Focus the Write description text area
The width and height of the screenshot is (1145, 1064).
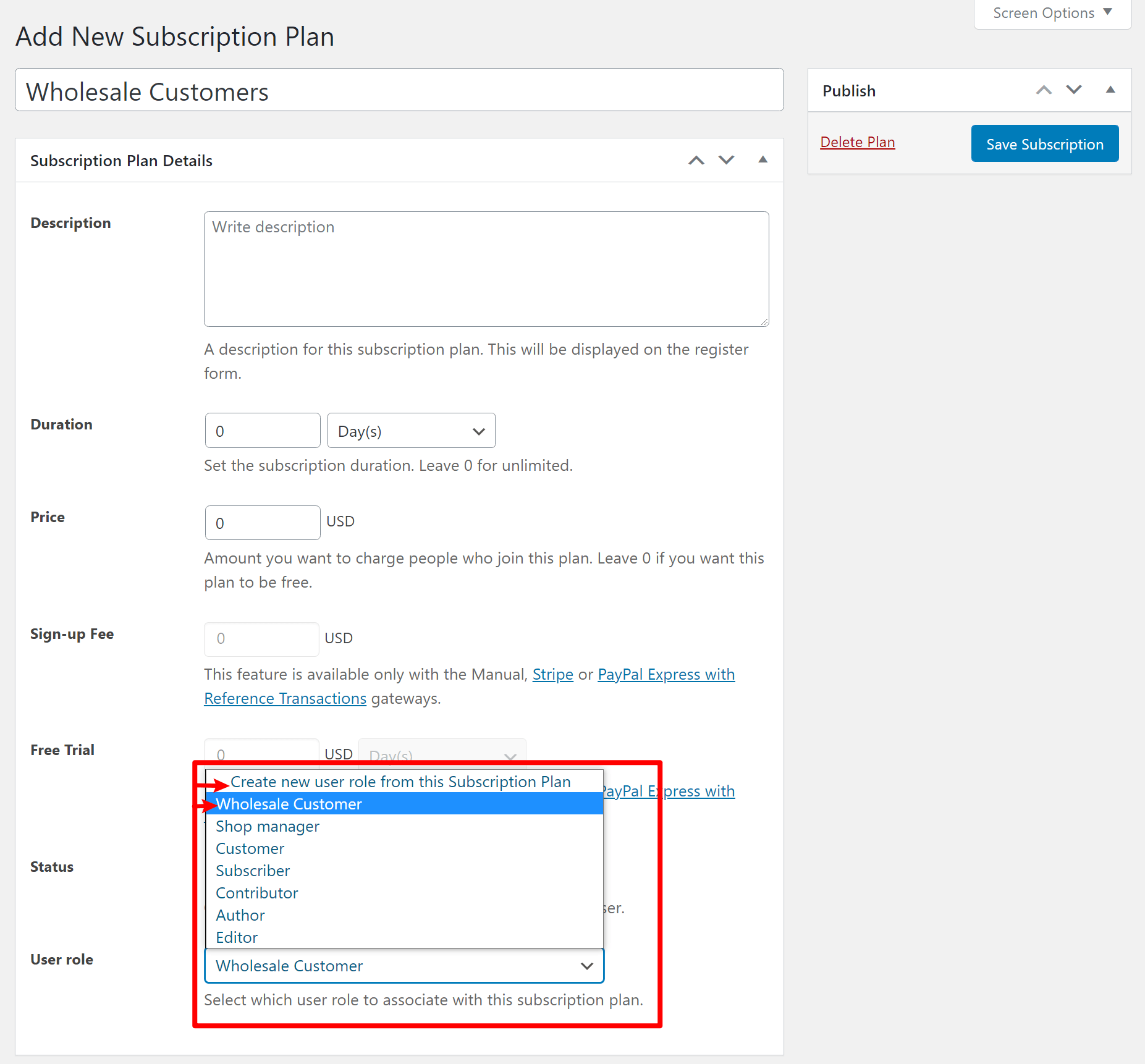click(486, 269)
